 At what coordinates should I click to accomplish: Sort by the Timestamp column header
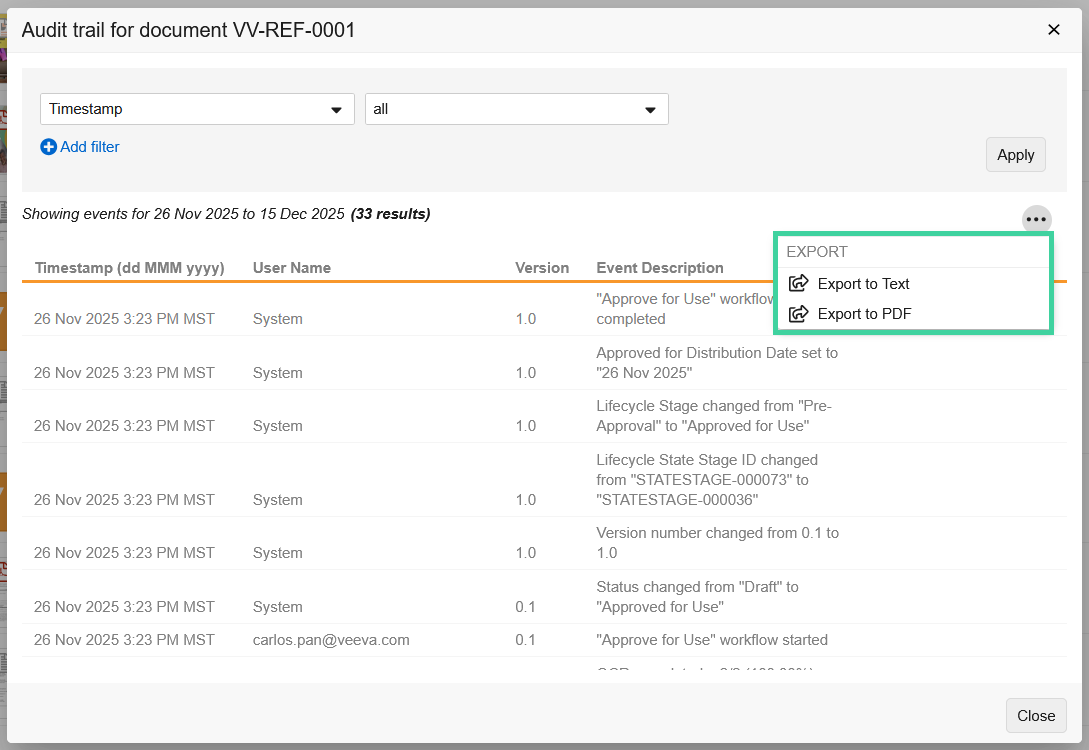(129, 267)
